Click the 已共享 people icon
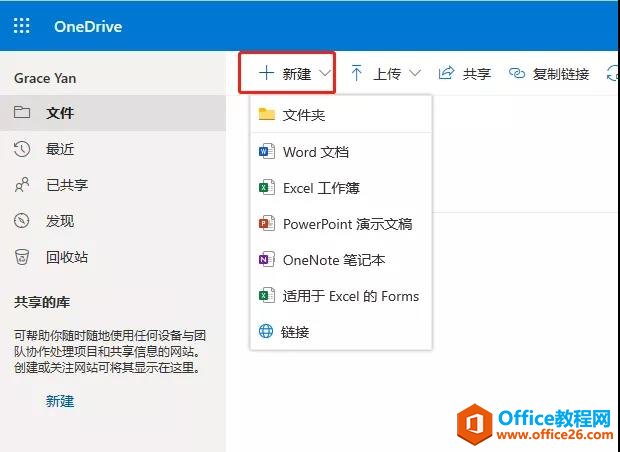 coord(22,185)
